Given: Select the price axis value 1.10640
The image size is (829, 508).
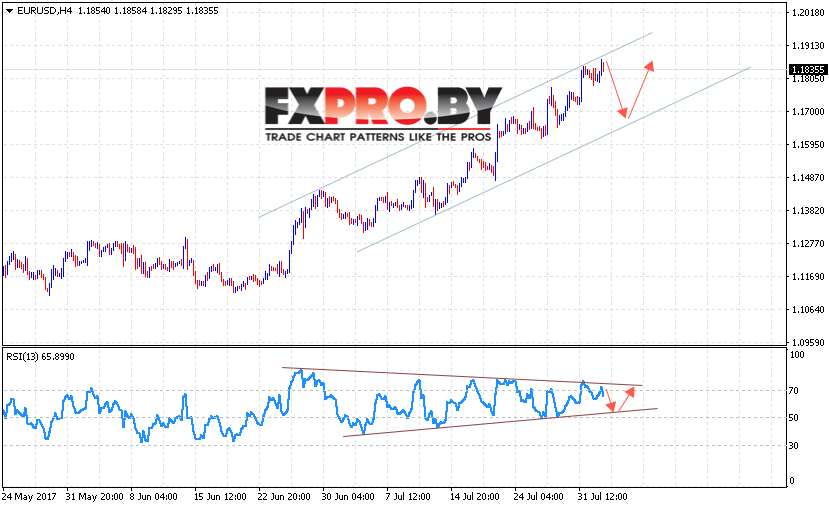Looking at the screenshot, I should tap(808, 310).
